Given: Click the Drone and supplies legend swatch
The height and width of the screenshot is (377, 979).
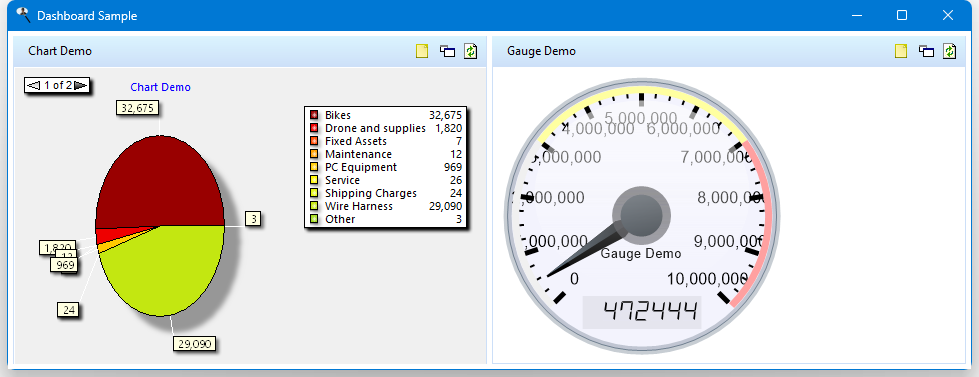Looking at the screenshot, I should (x=313, y=128).
